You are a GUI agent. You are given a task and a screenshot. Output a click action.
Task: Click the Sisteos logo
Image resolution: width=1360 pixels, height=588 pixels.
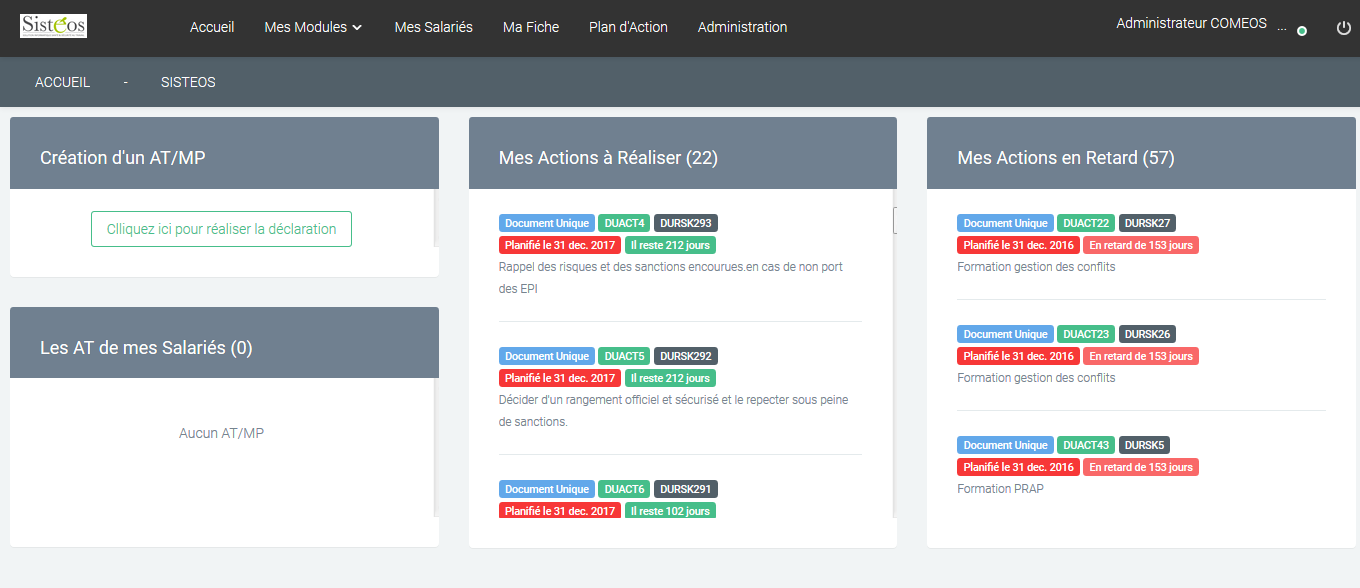pyautogui.click(x=54, y=26)
